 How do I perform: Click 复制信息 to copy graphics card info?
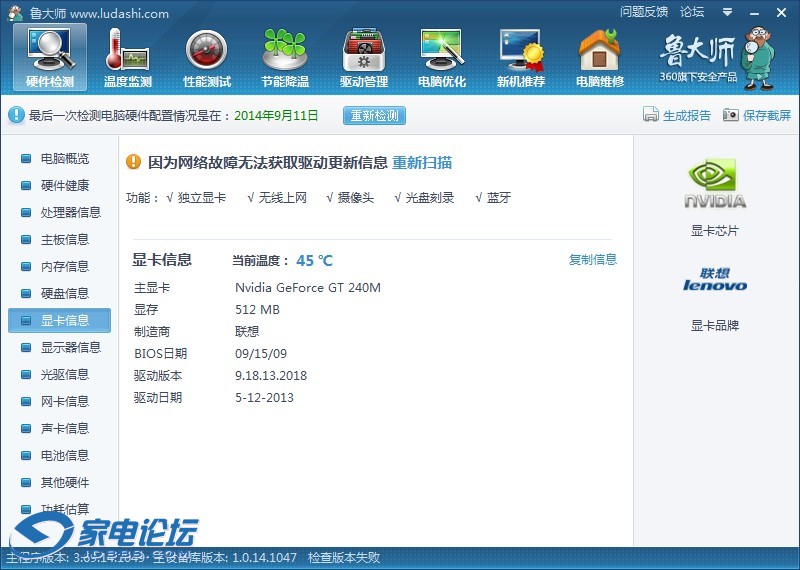(592, 259)
